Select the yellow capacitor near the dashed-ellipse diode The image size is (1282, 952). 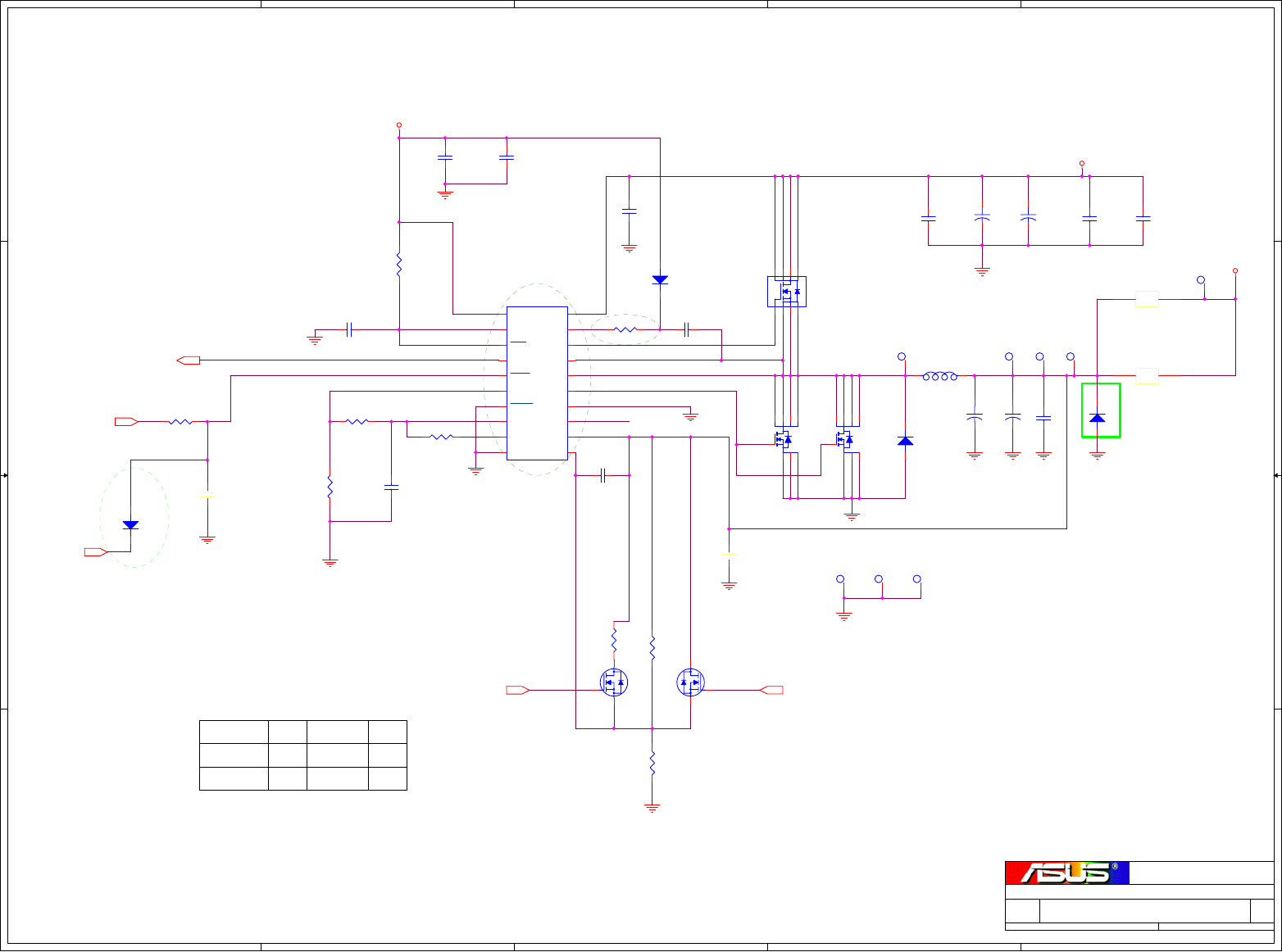click(207, 496)
